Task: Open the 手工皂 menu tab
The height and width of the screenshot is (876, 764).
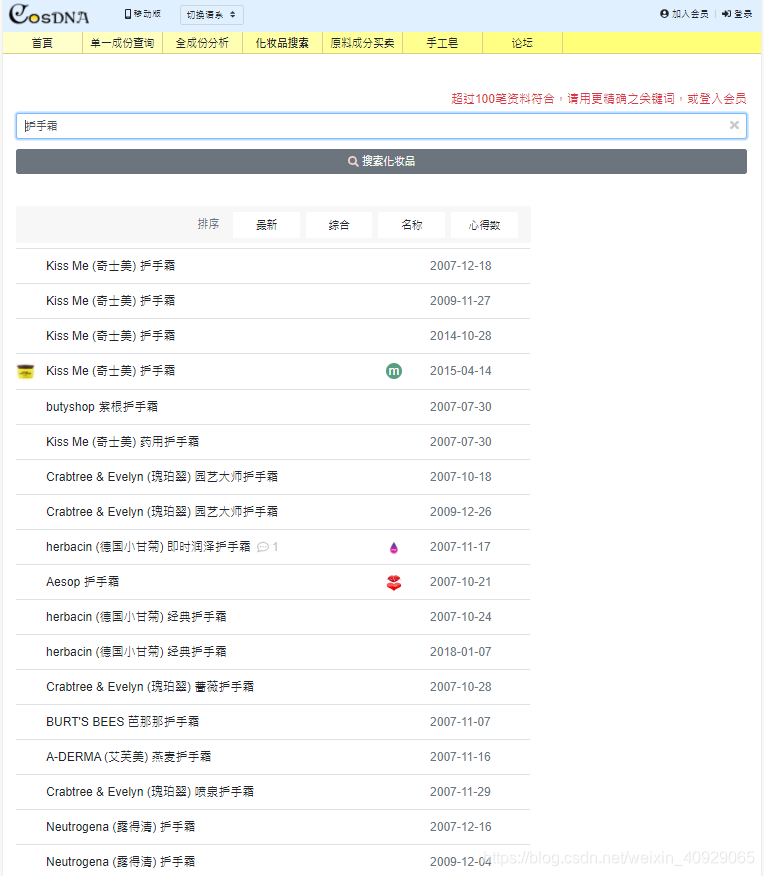Action: pyautogui.click(x=442, y=43)
